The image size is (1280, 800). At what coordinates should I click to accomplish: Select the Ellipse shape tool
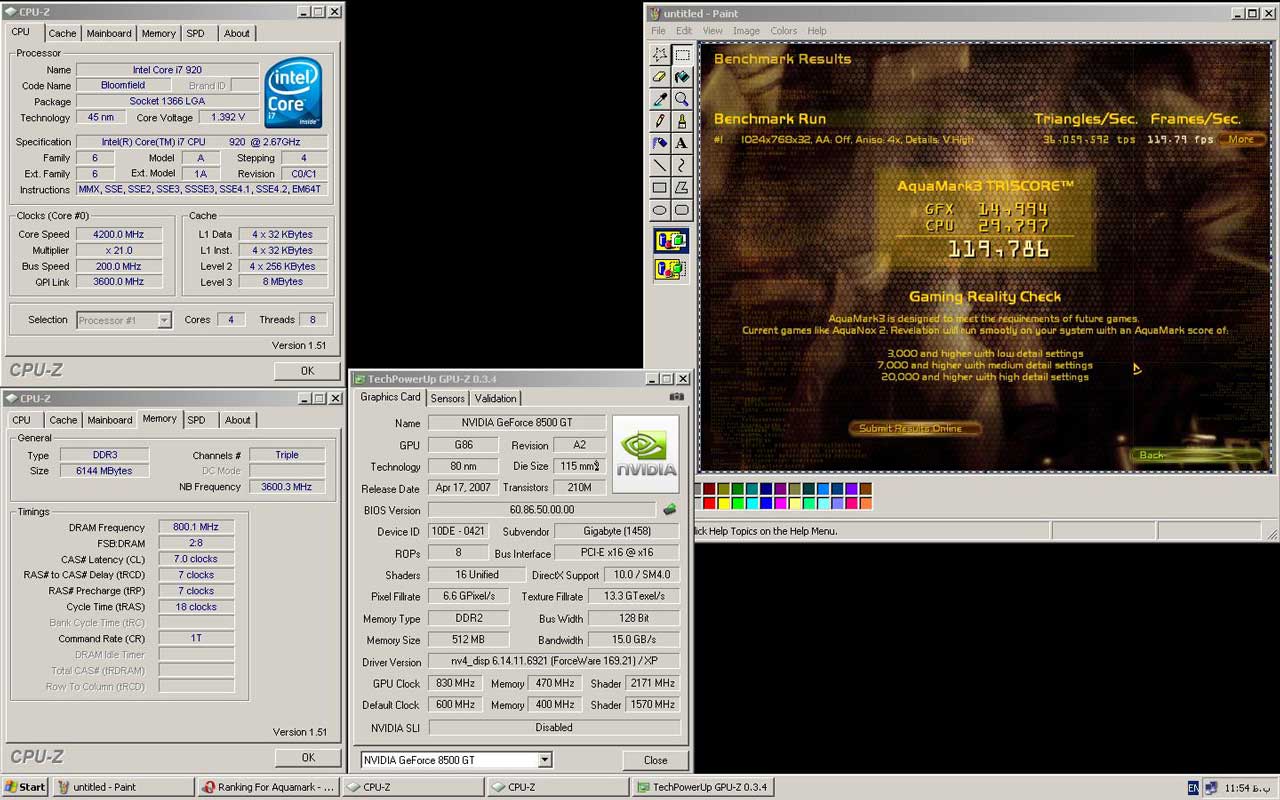(660, 210)
